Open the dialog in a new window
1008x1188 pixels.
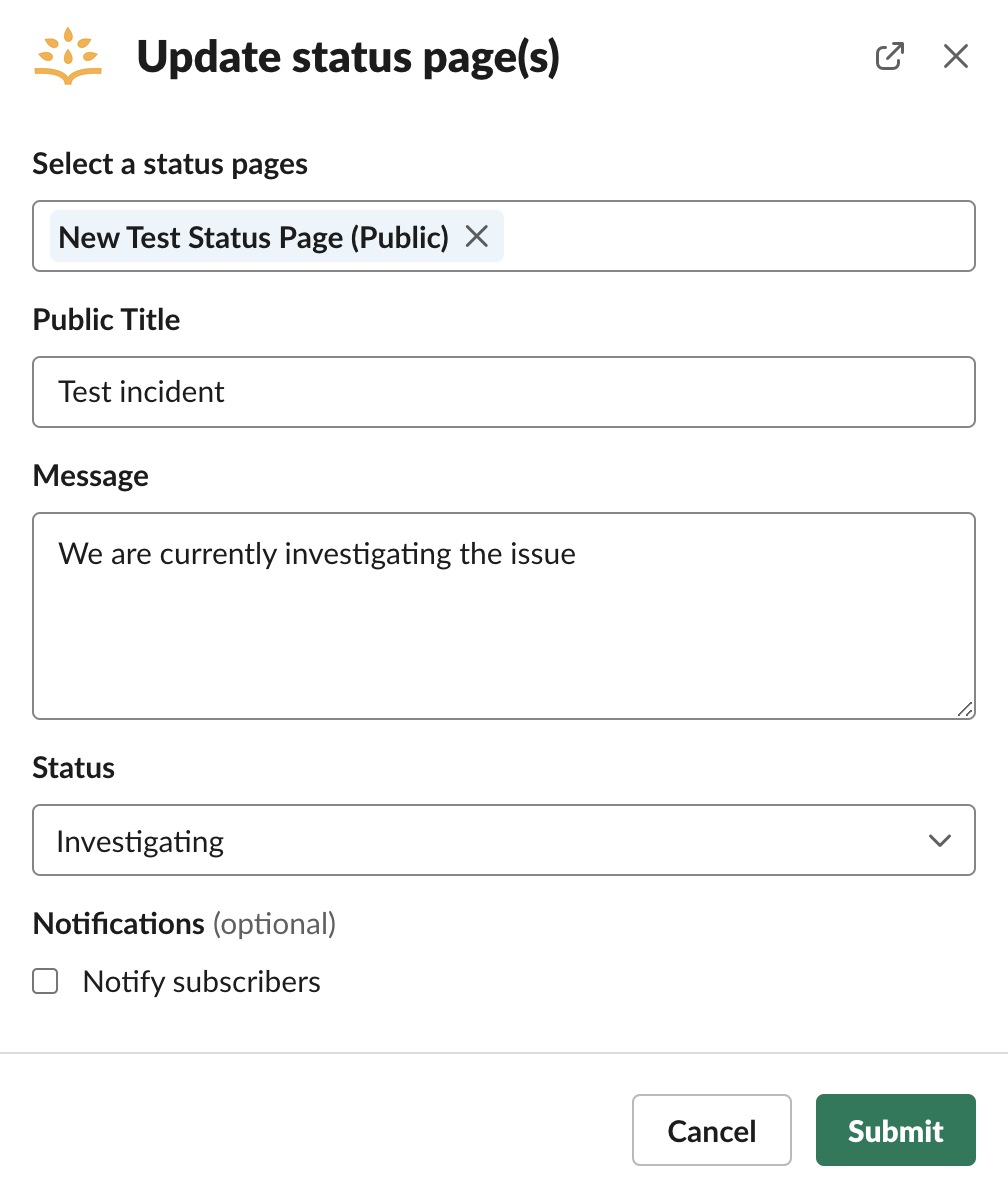click(890, 56)
